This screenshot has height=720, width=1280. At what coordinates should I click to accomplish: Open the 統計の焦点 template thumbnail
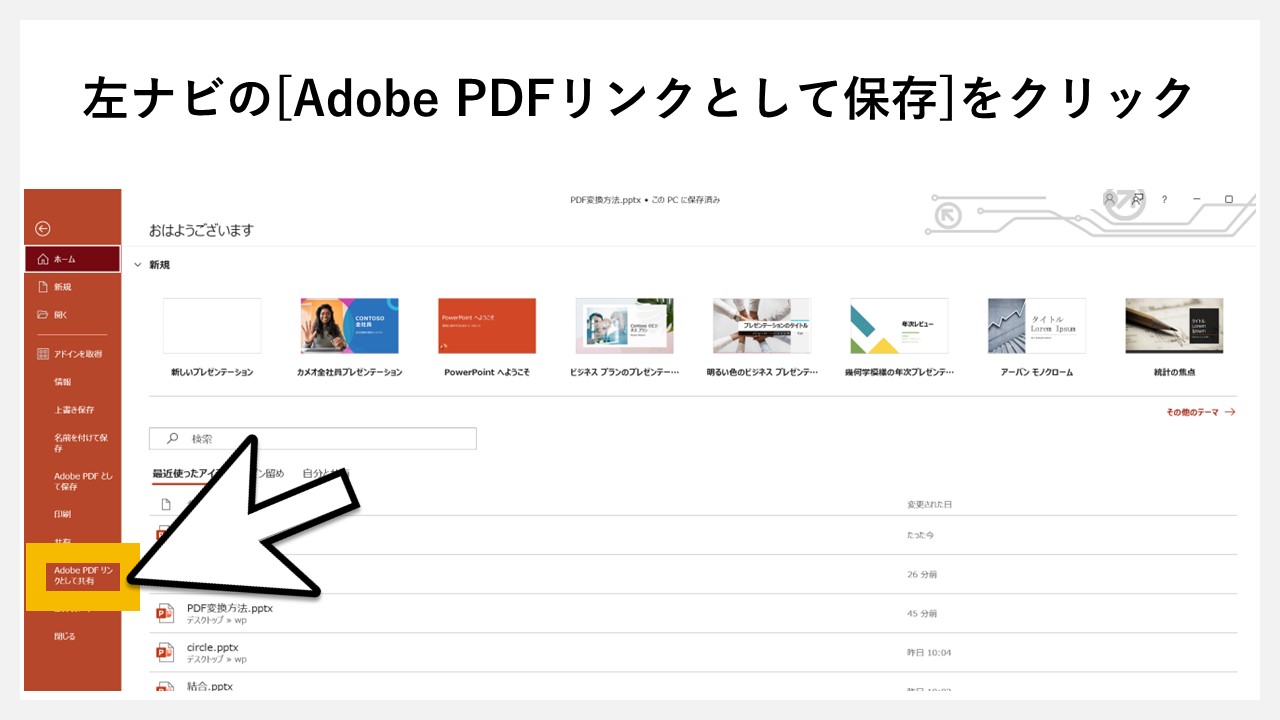pyautogui.click(x=1173, y=325)
